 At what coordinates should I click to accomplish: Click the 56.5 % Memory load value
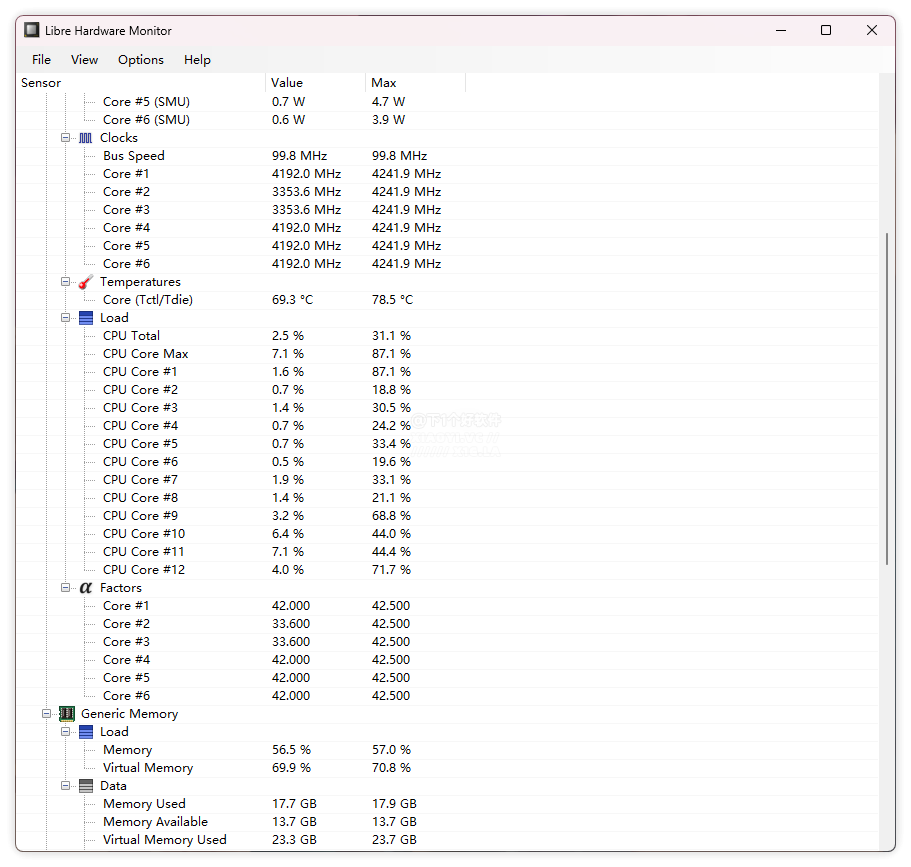pyautogui.click(x=291, y=750)
